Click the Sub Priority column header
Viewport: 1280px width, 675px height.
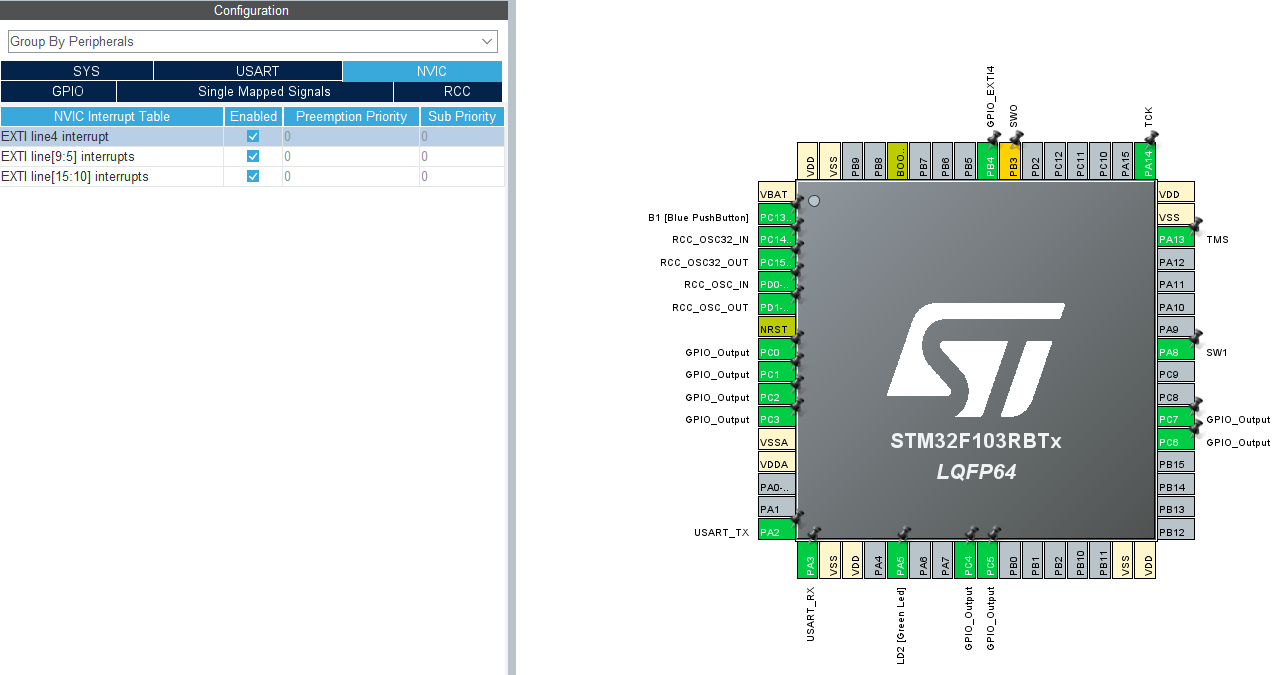pos(462,116)
